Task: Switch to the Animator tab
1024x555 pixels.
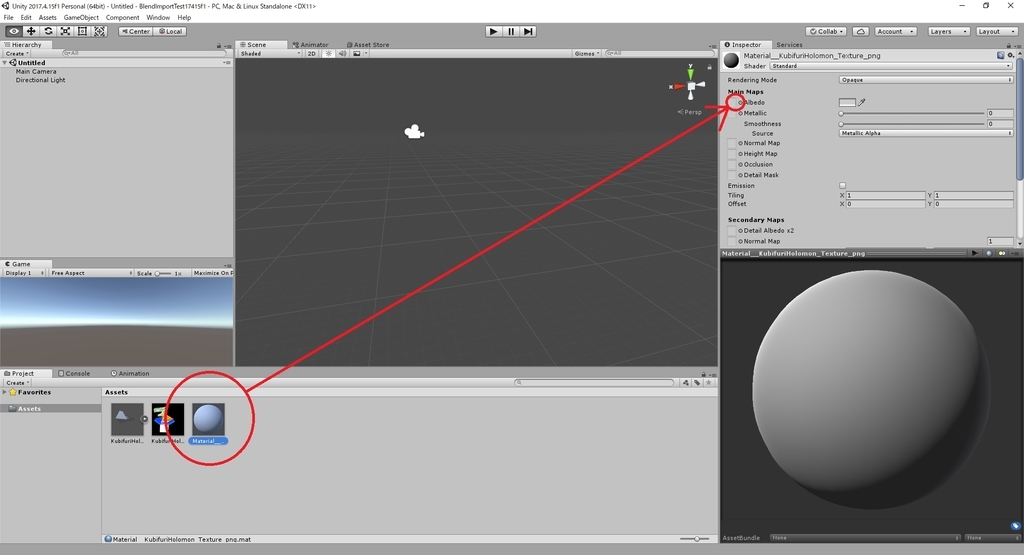Action: tap(311, 45)
